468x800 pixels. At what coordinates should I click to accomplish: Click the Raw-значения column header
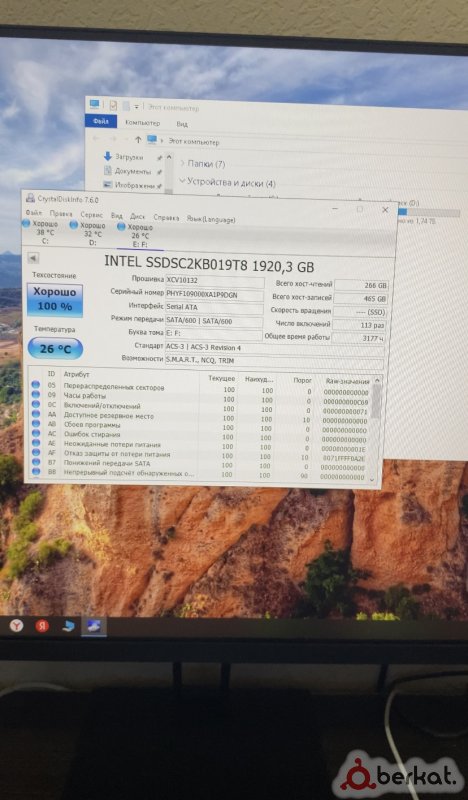(x=348, y=381)
